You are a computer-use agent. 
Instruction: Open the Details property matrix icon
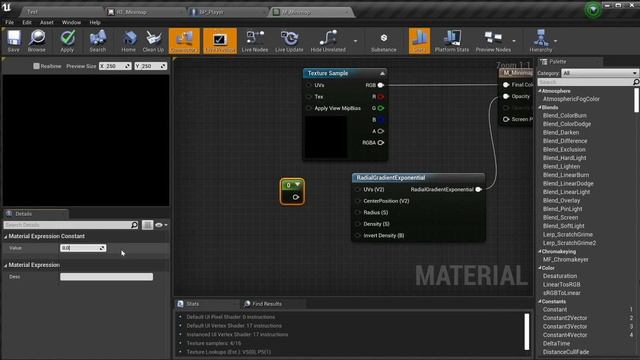(x=147, y=225)
